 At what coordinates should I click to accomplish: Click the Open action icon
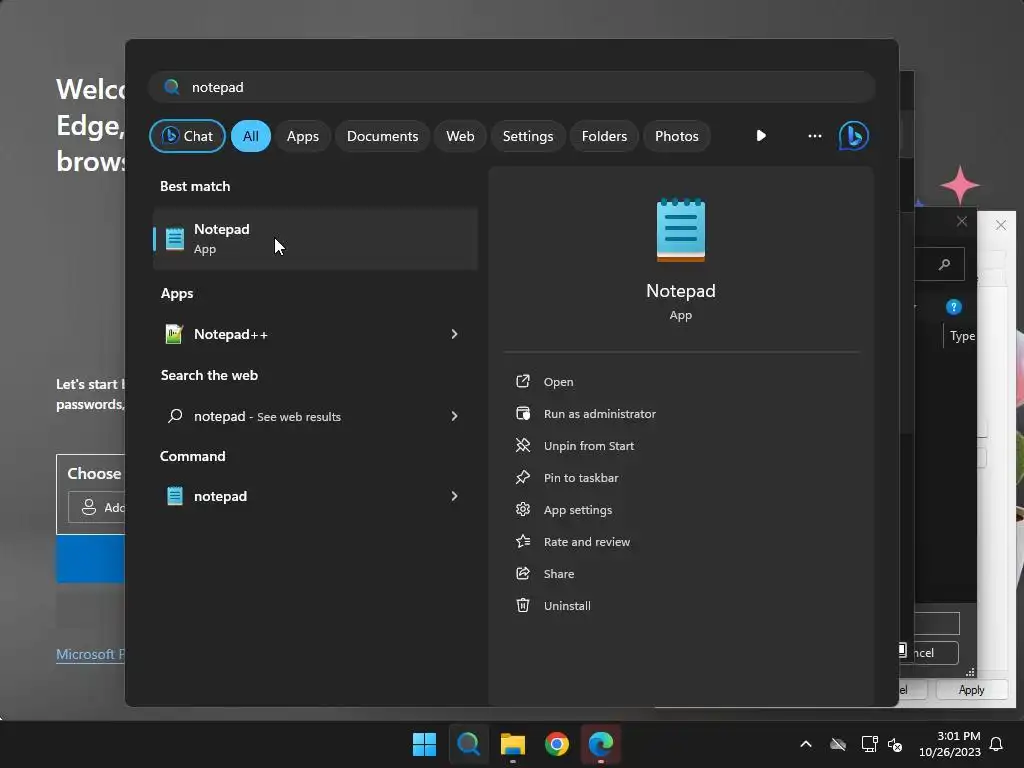[x=522, y=381]
